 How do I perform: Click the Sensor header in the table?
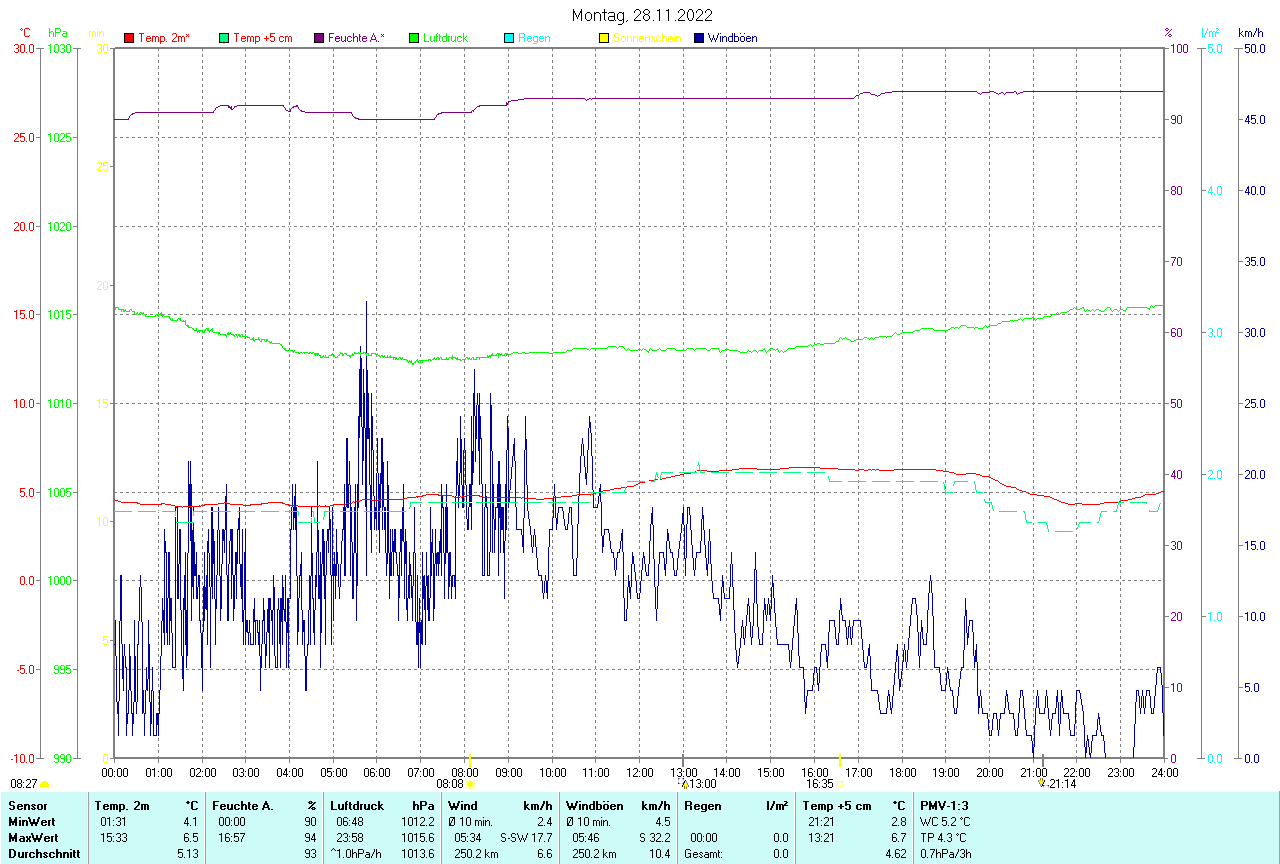coord(28,806)
